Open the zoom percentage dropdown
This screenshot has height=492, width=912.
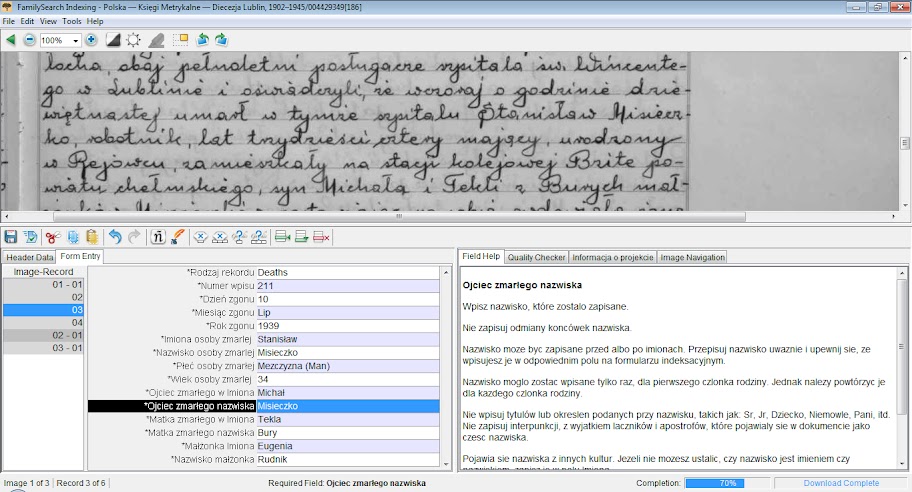[x=74, y=40]
